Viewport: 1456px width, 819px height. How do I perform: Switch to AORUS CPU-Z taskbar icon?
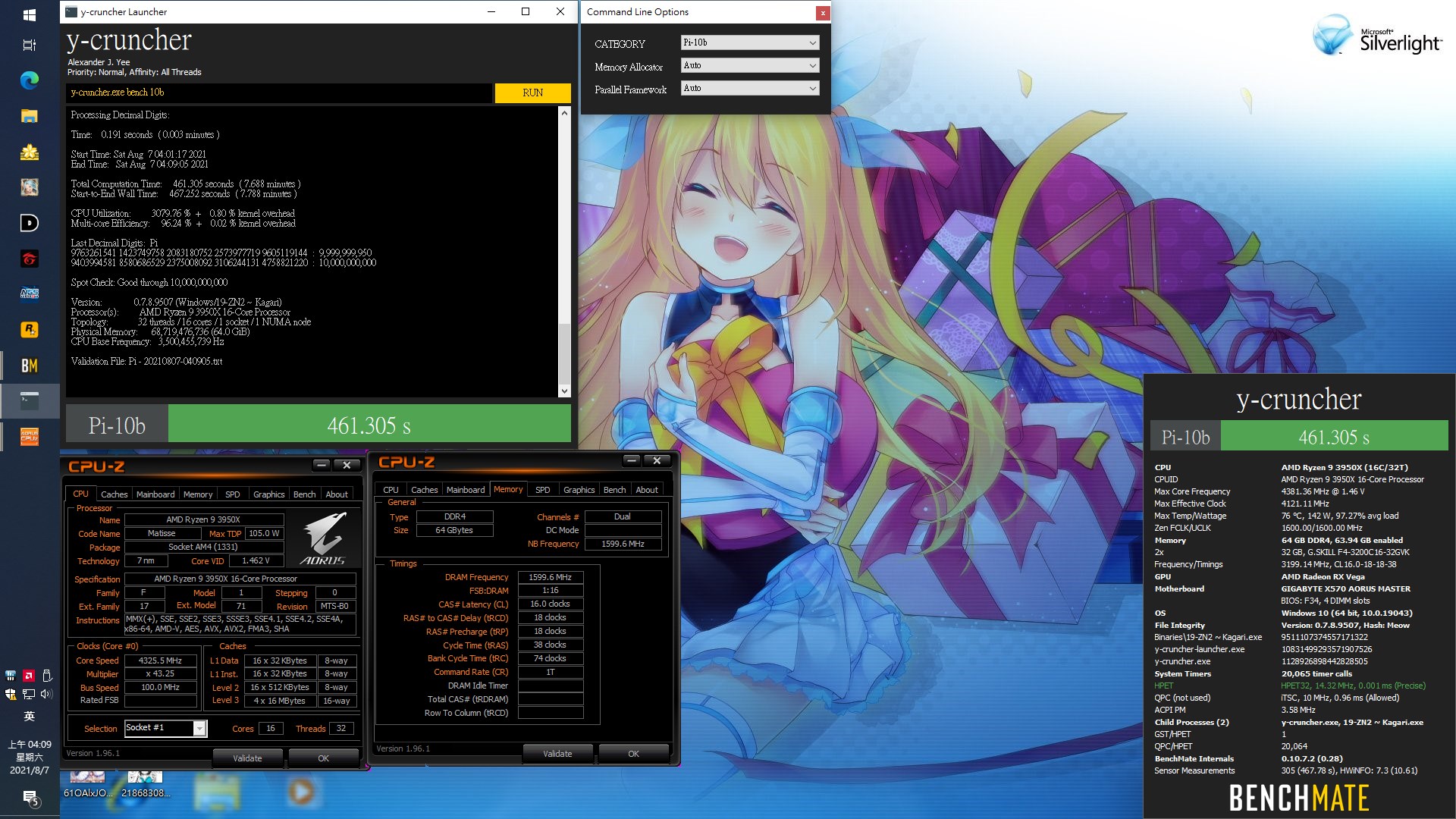point(29,436)
